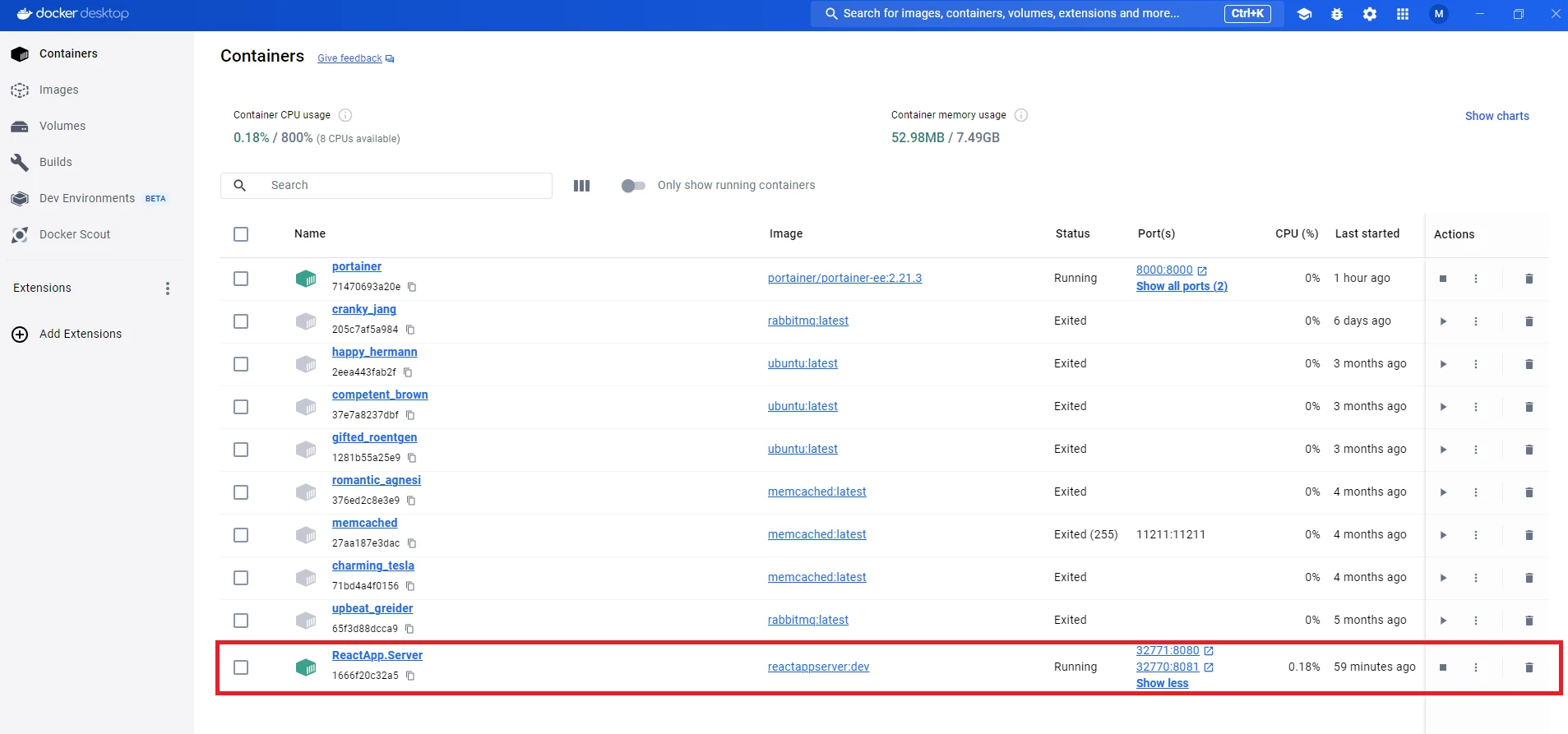Open the Learning Center graduation cap icon
The width and height of the screenshot is (1568, 734).
[1303, 14]
